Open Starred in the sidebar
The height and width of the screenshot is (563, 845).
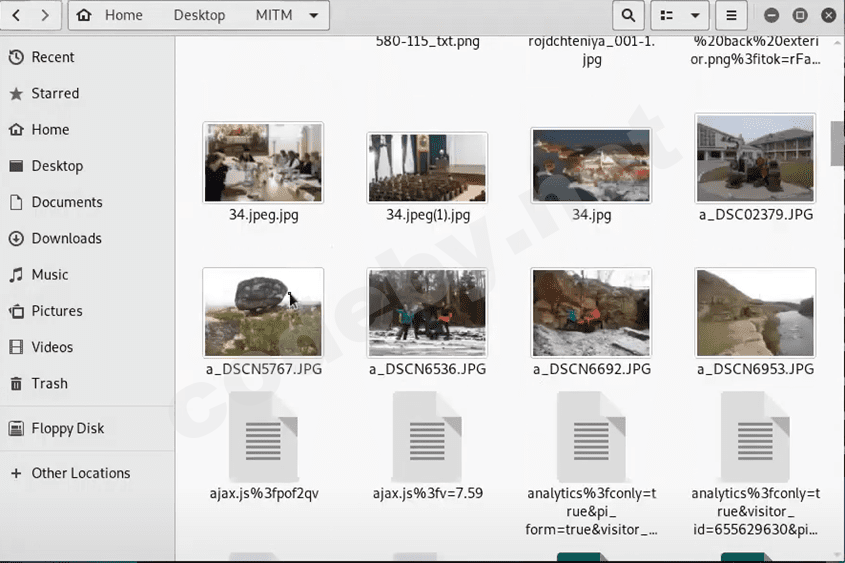click(54, 93)
